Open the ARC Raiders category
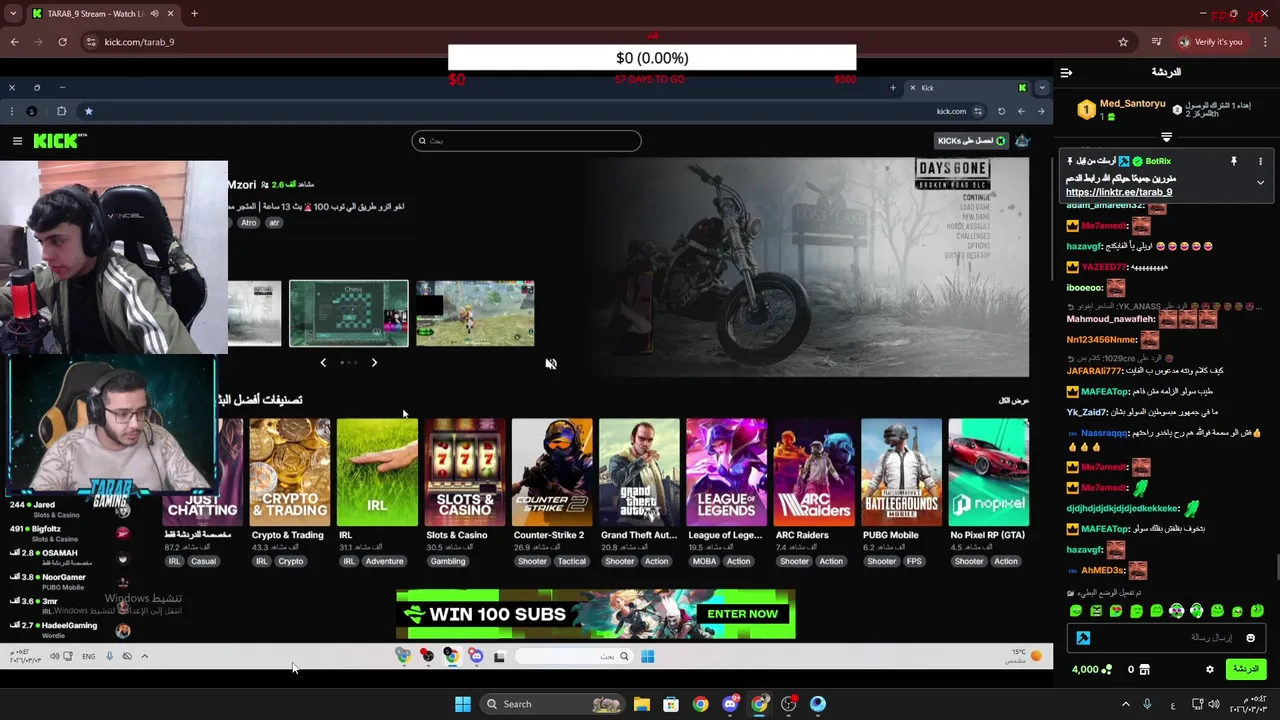 pyautogui.click(x=814, y=472)
